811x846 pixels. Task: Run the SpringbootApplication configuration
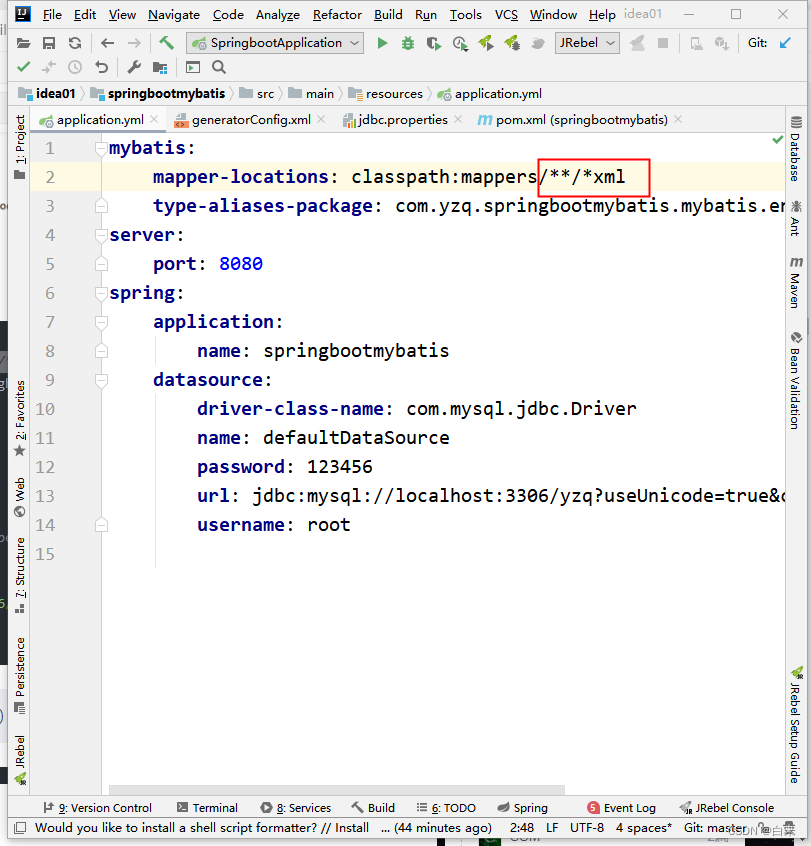pyautogui.click(x=383, y=44)
